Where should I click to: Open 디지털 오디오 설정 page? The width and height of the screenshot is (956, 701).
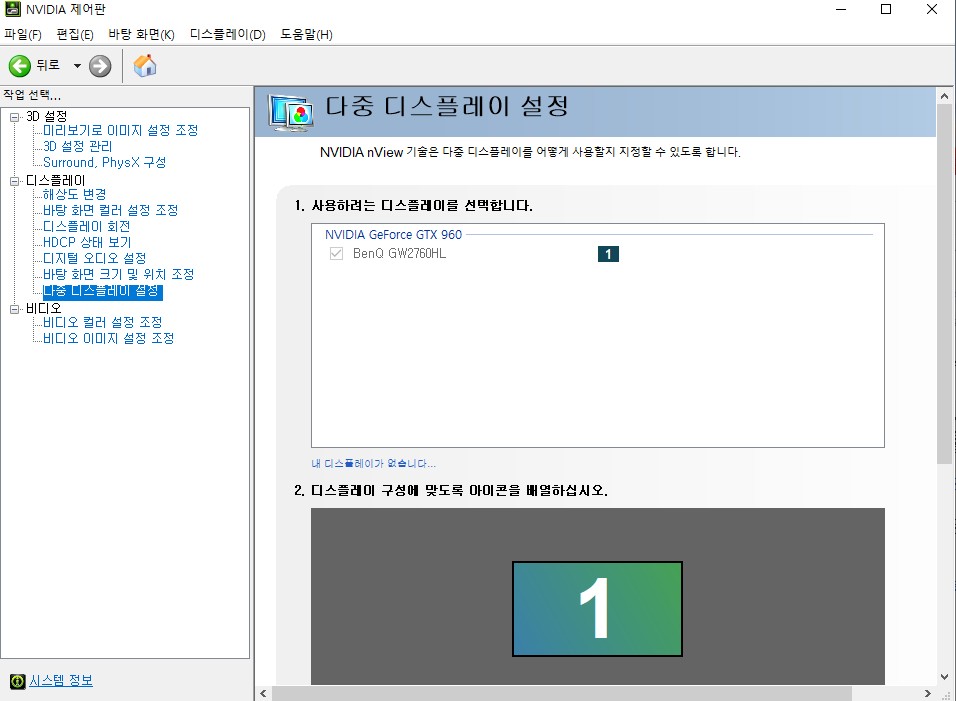click(x=95, y=258)
